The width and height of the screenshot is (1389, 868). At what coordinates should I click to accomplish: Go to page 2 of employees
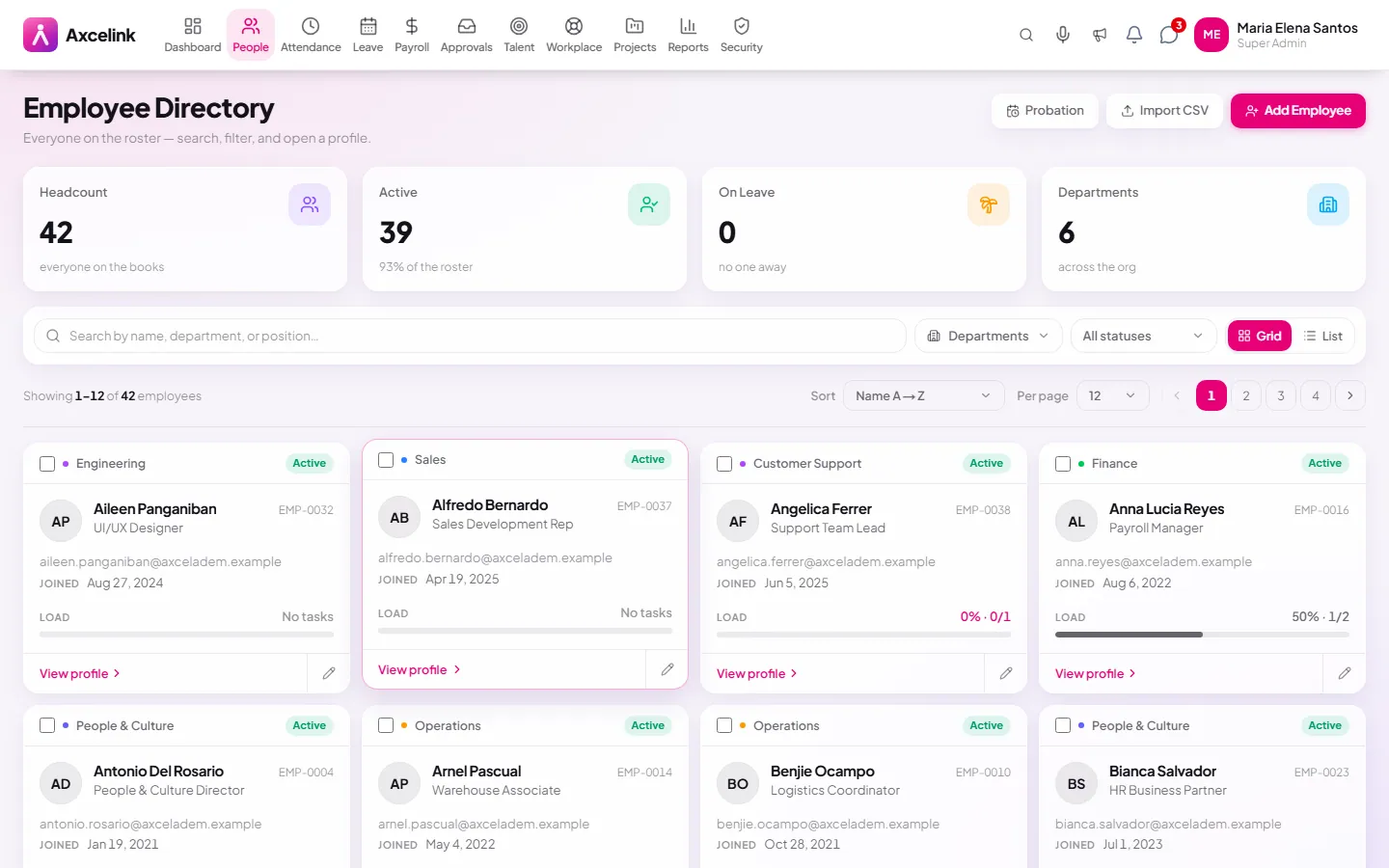pos(1246,395)
